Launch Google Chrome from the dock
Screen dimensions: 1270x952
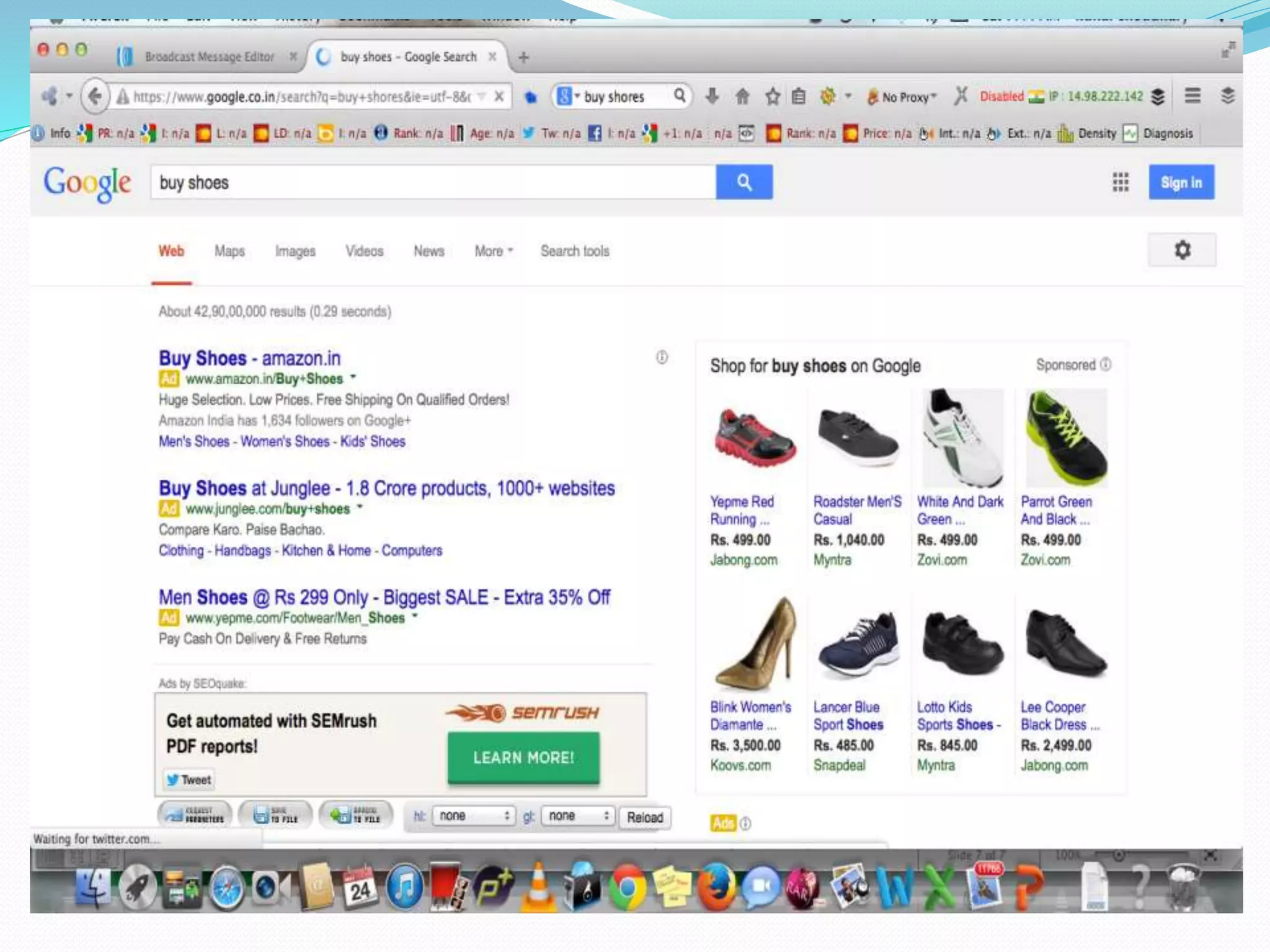627,888
